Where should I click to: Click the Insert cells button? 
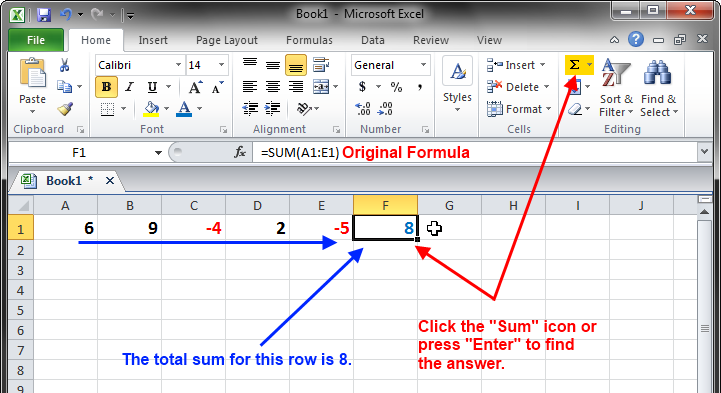(516, 65)
